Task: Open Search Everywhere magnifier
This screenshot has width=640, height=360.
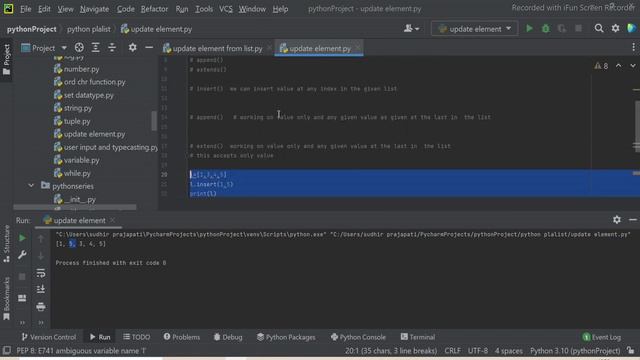Action: 599,29
